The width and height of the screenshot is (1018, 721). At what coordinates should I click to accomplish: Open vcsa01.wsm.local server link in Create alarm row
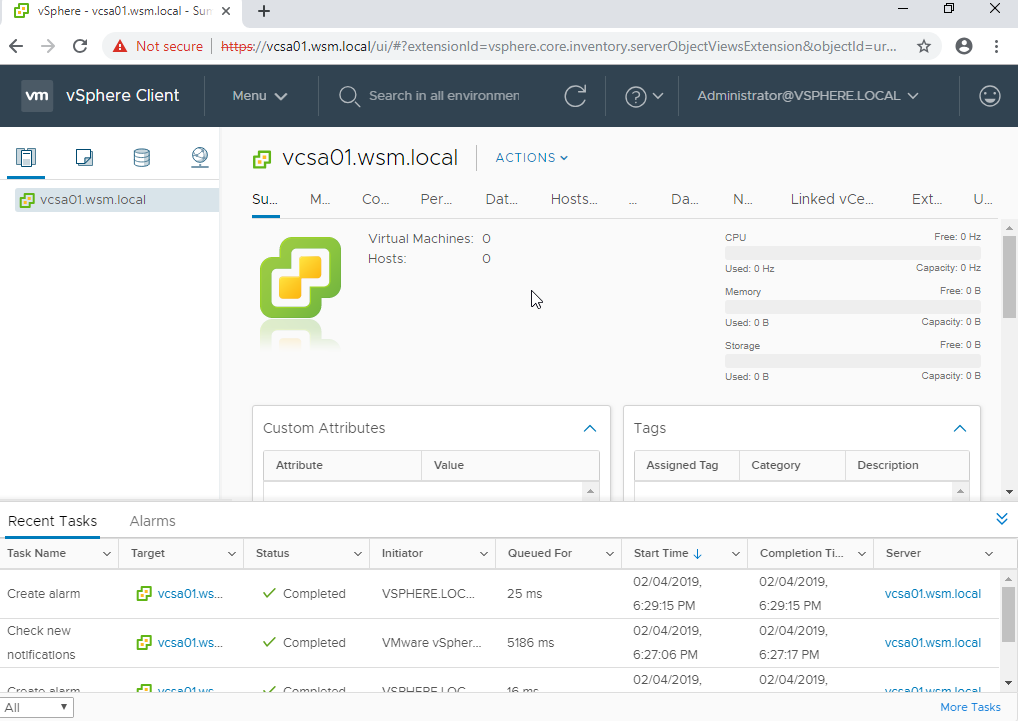pos(932,594)
